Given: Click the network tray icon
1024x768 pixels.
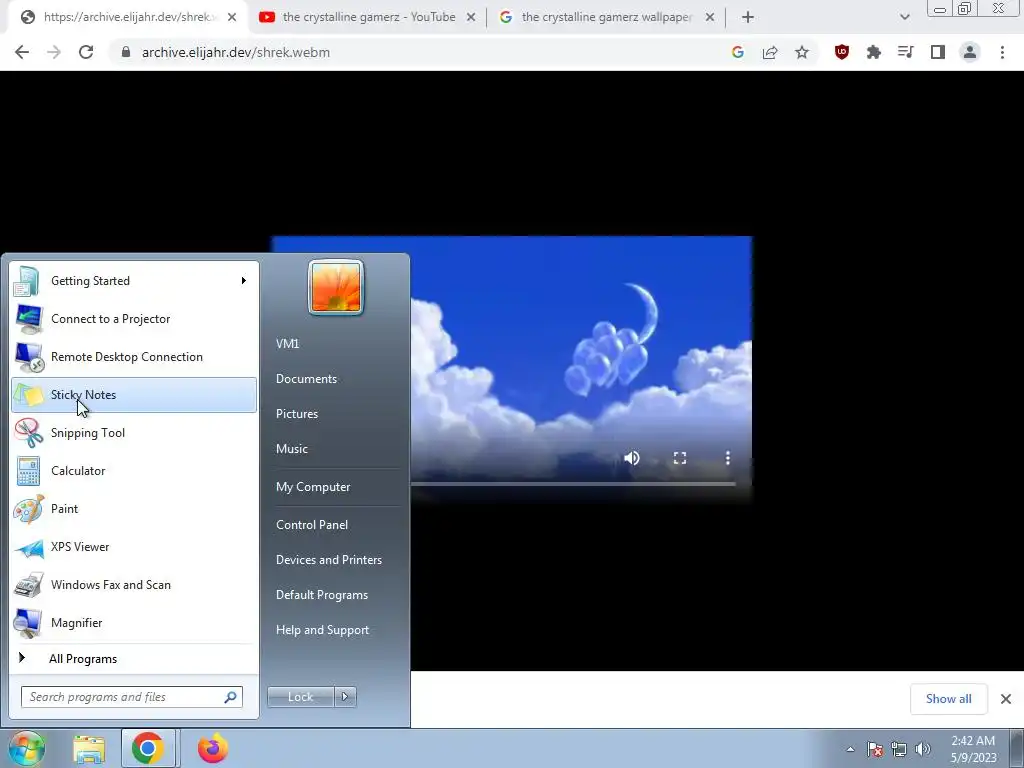Looking at the screenshot, I should click(899, 750).
